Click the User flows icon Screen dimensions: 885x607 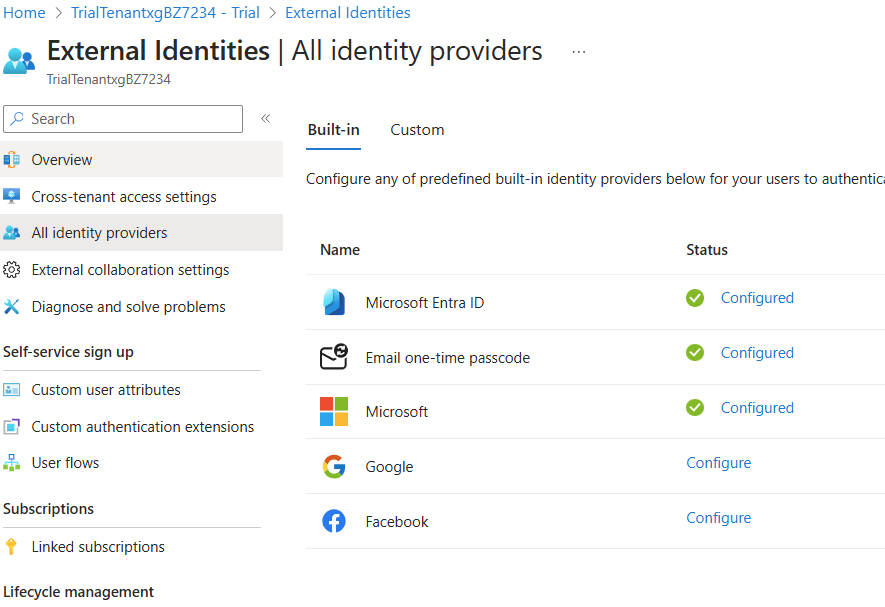12,463
